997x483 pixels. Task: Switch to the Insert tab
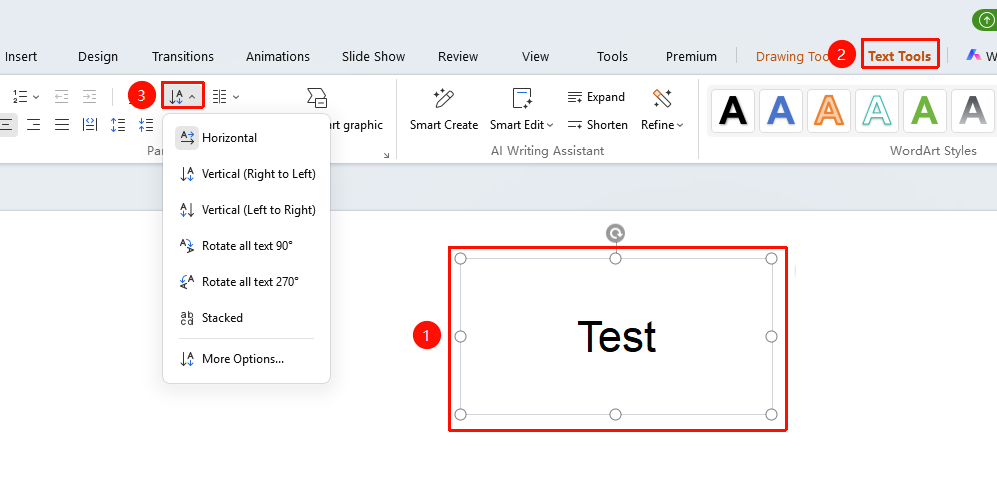tap(21, 57)
